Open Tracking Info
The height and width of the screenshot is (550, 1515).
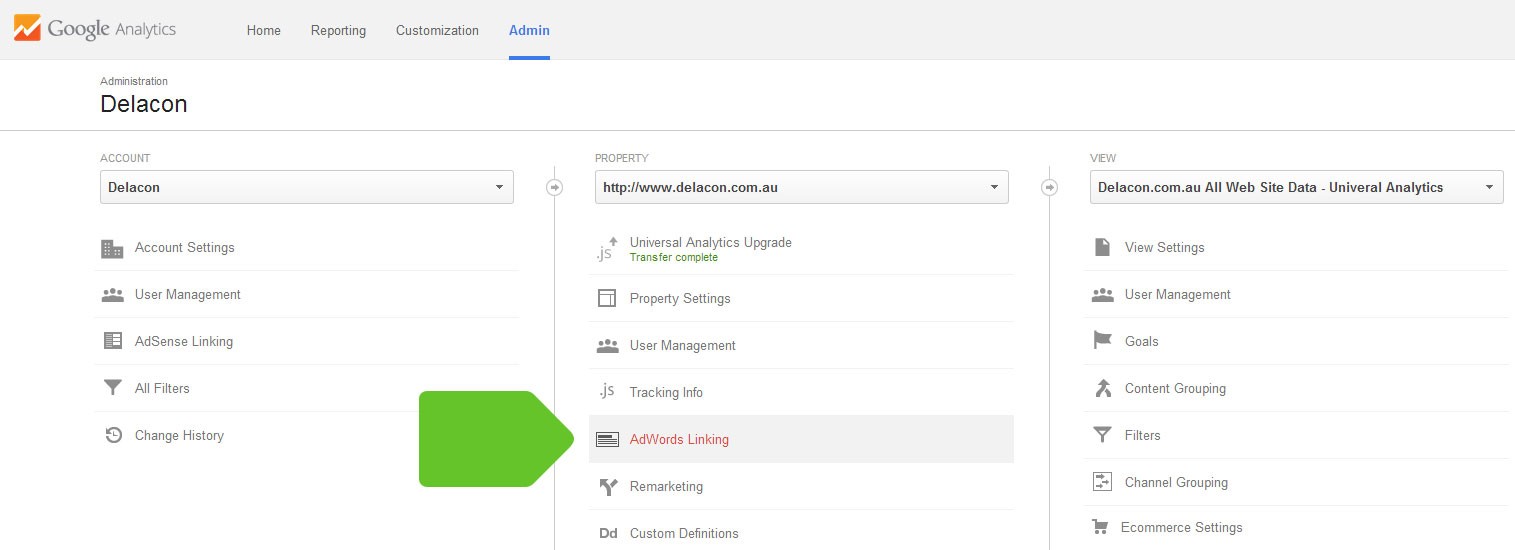click(666, 392)
